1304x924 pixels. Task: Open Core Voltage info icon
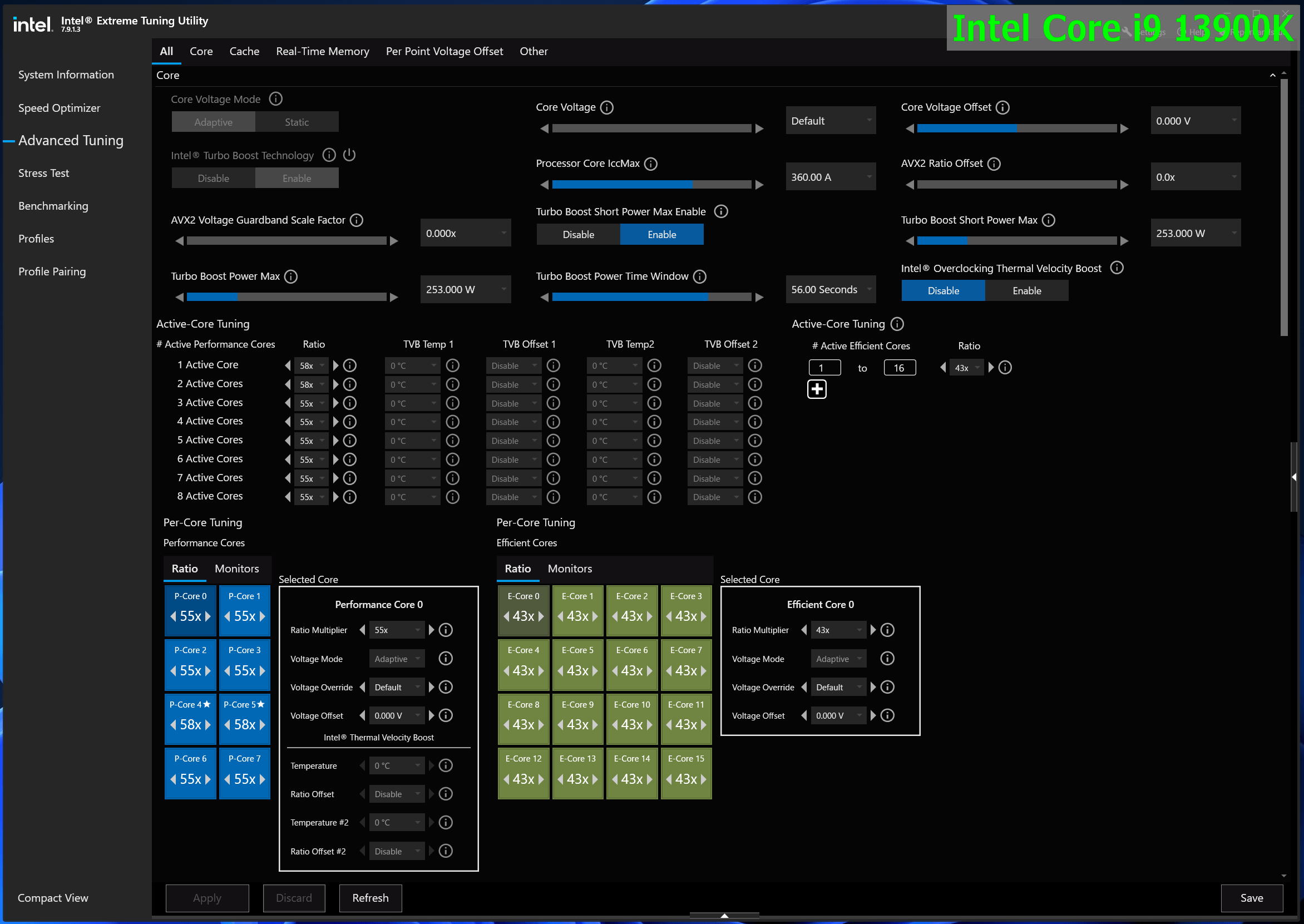point(607,107)
